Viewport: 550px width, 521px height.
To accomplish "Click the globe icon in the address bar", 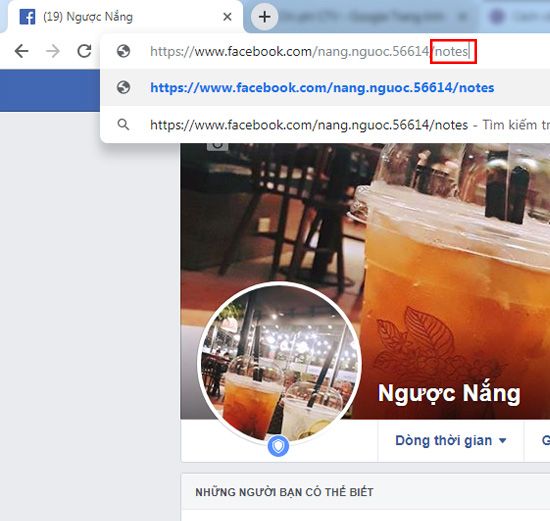I will tap(123, 51).
